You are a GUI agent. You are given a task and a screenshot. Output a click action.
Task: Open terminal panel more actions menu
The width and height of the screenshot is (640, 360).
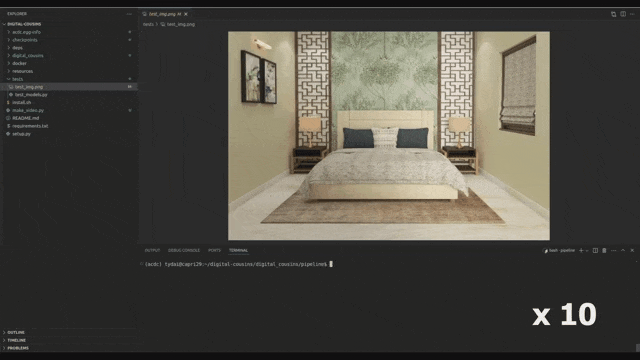point(613,251)
